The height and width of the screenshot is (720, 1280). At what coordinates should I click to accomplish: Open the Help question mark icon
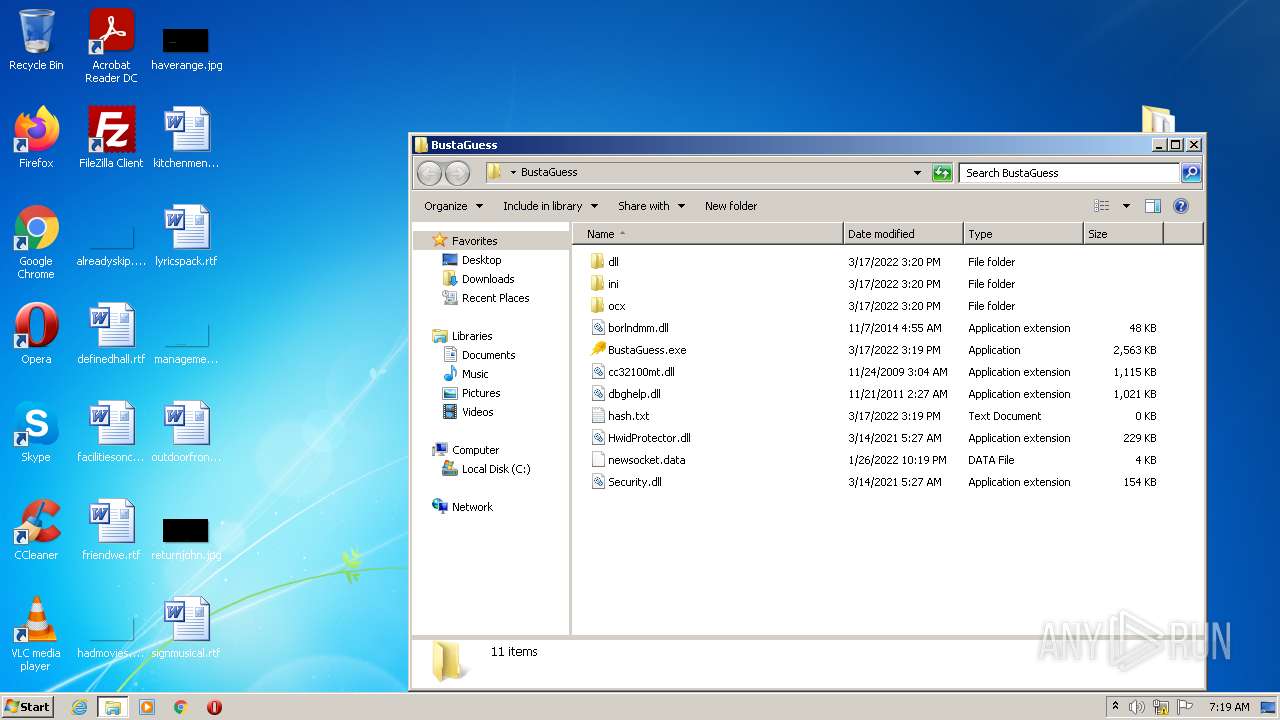pos(1180,206)
